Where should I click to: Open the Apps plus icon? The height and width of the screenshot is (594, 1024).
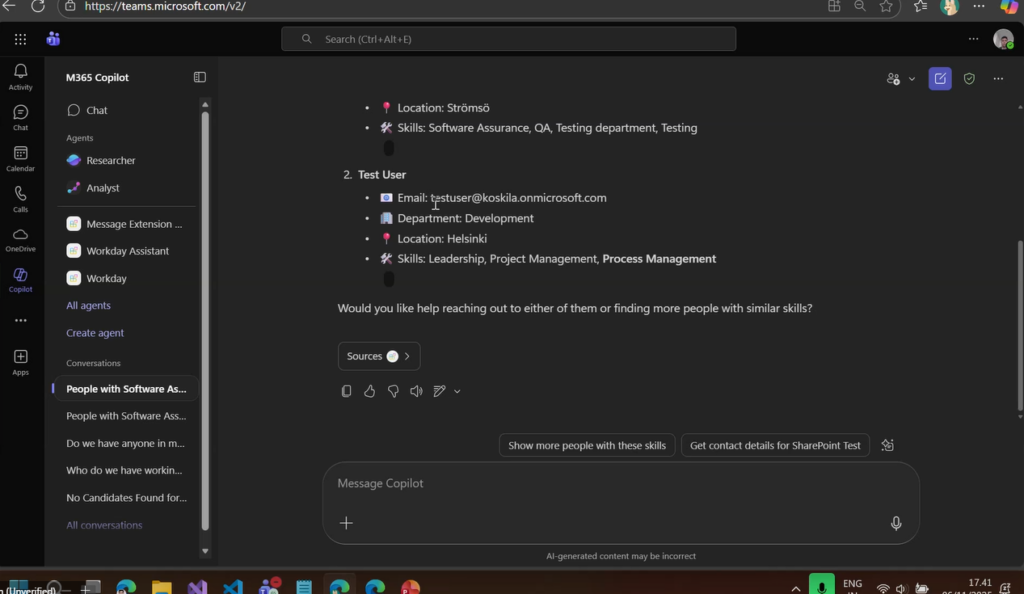[x=20, y=362]
